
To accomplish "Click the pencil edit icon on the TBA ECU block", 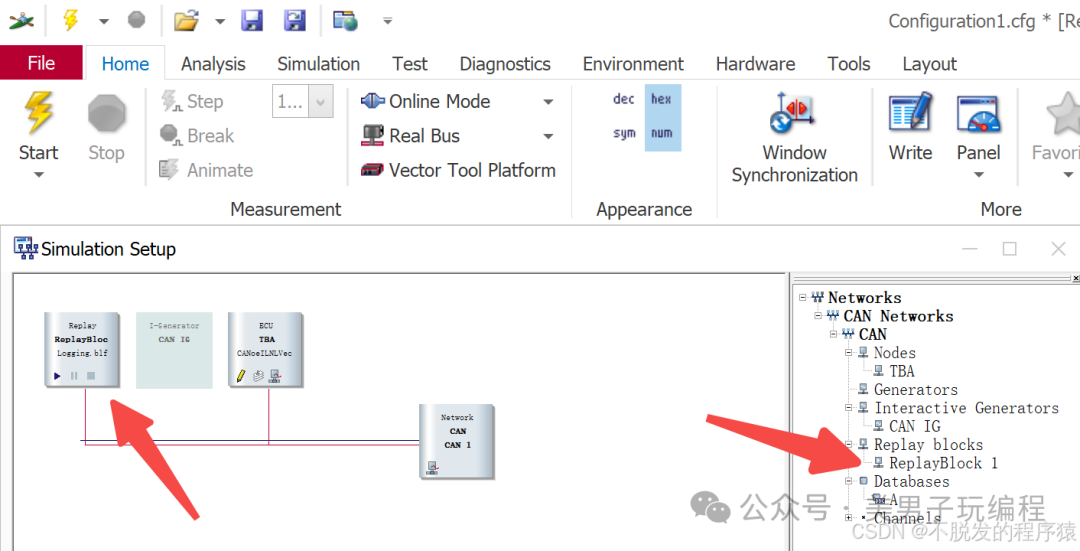I will (241, 376).
